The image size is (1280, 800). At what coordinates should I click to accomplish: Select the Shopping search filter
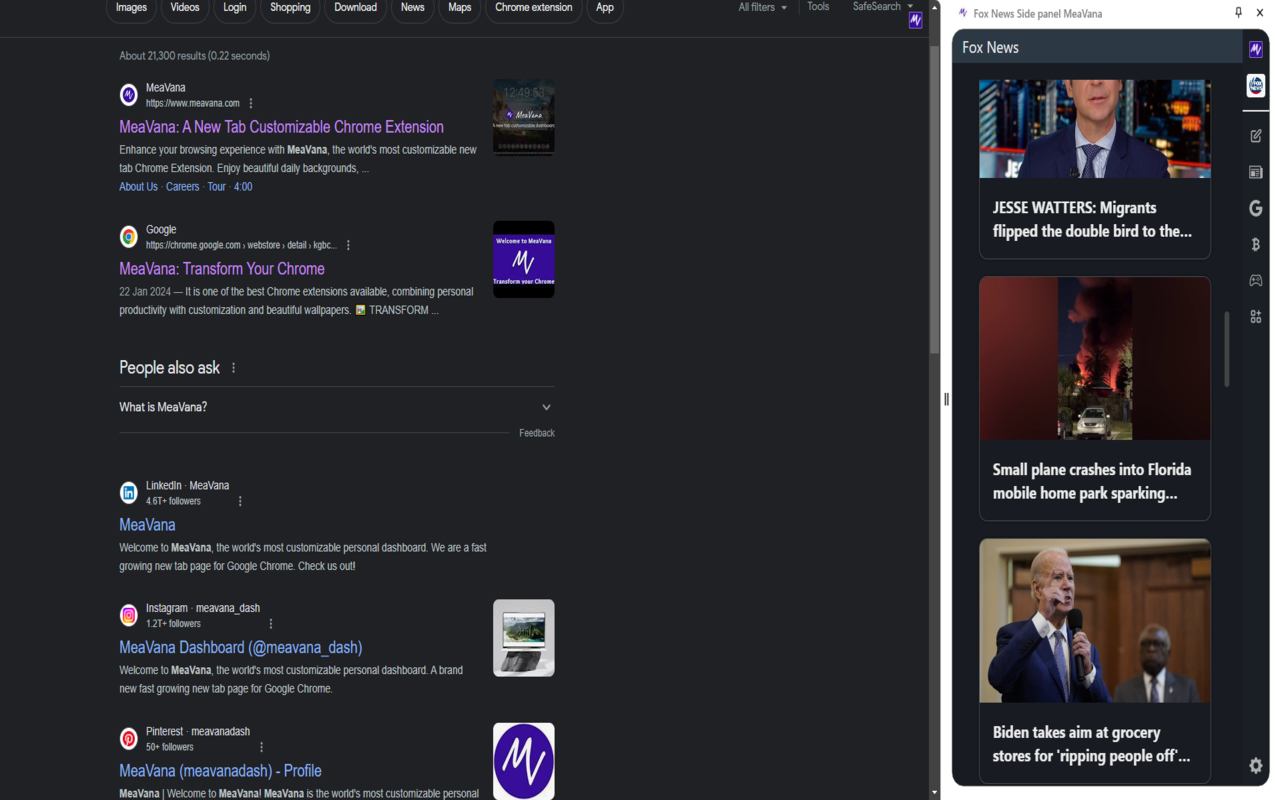point(290,8)
